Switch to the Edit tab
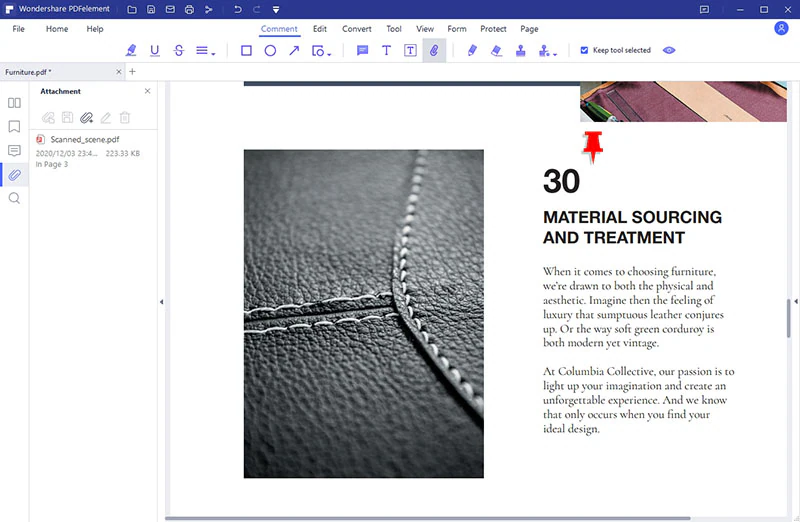The height and width of the screenshot is (522, 800). click(320, 29)
